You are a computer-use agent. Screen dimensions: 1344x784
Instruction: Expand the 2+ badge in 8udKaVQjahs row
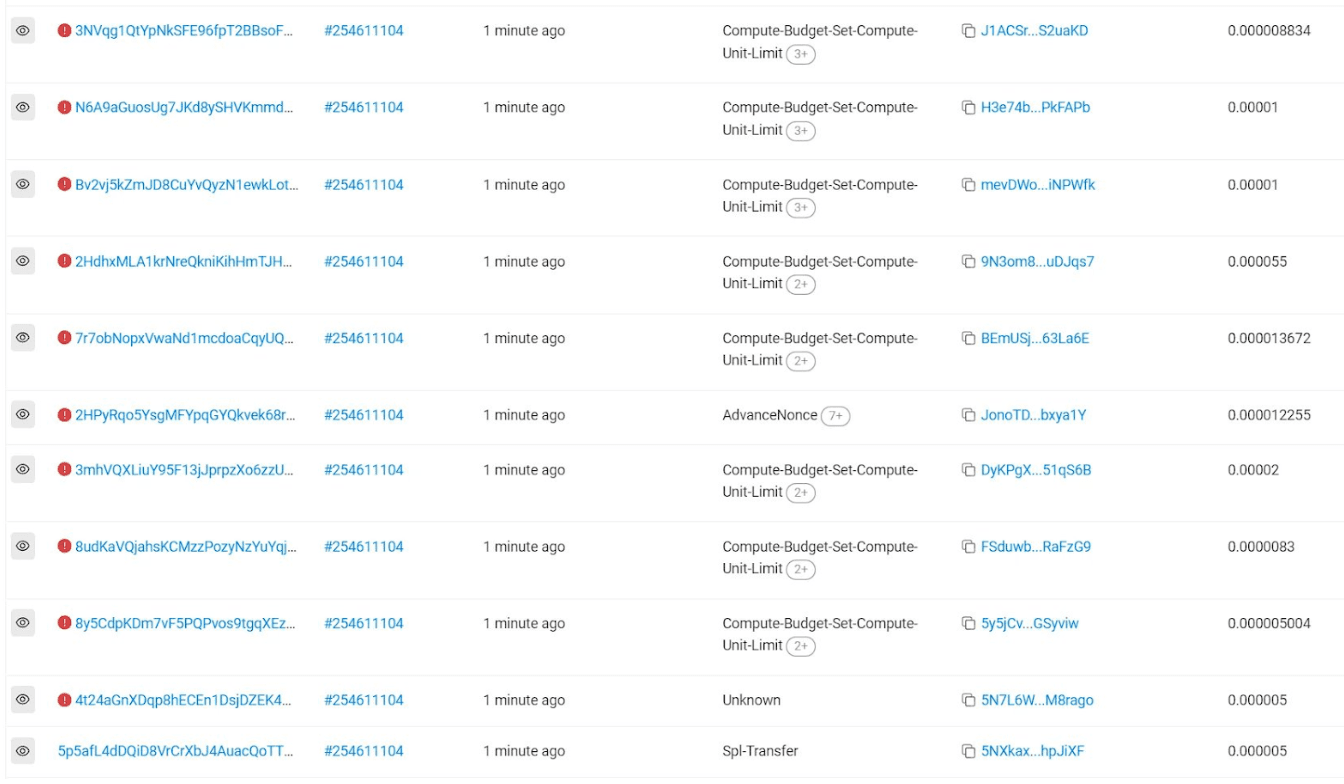(x=800, y=569)
